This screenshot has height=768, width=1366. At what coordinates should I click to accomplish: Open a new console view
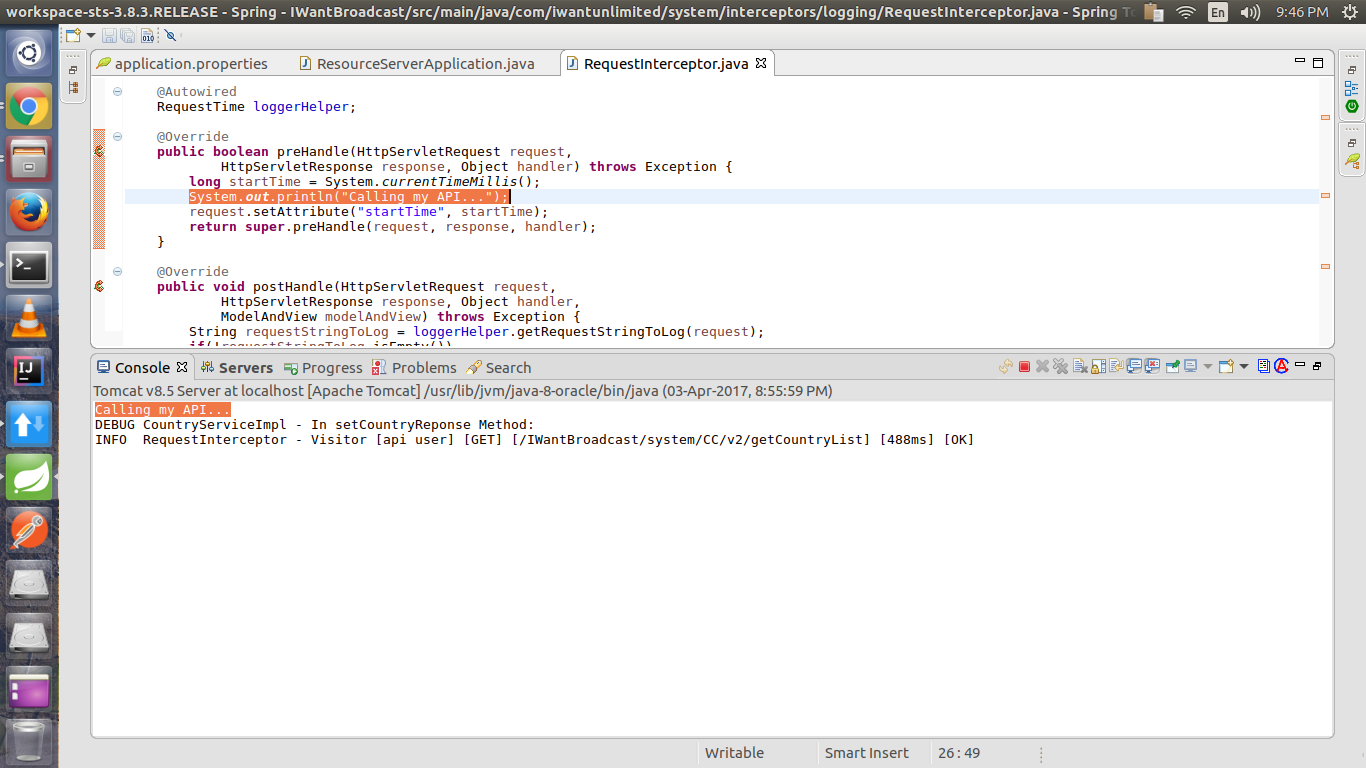[1226, 367]
